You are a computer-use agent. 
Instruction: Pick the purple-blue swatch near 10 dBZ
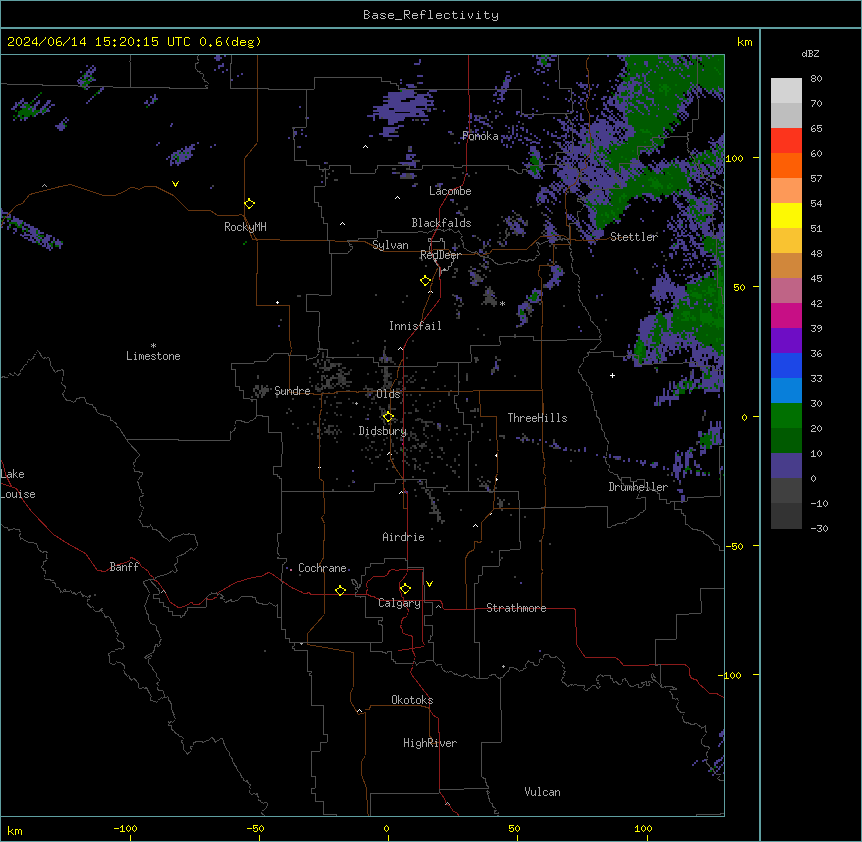pyautogui.click(x=786, y=466)
